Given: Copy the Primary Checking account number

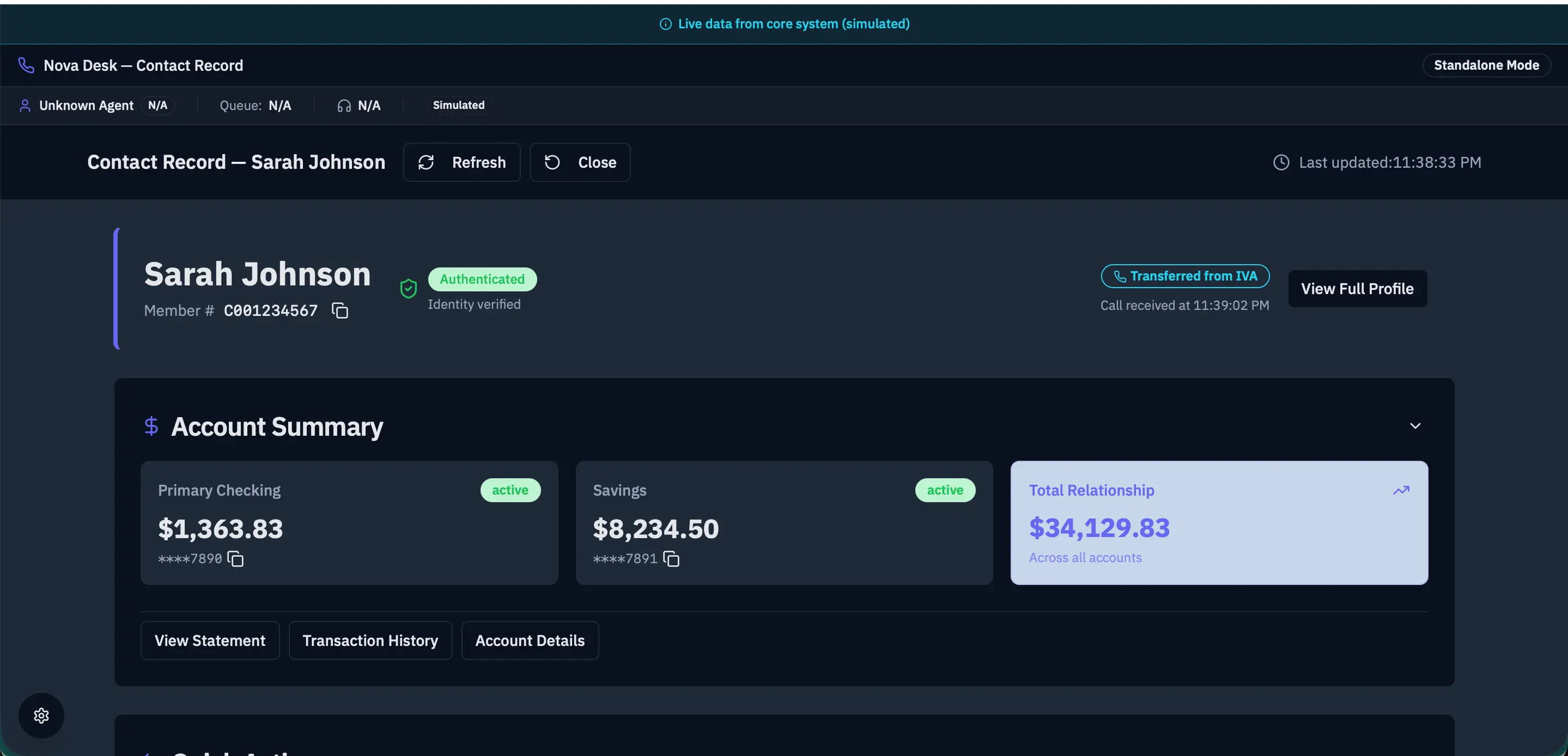Looking at the screenshot, I should [235, 559].
